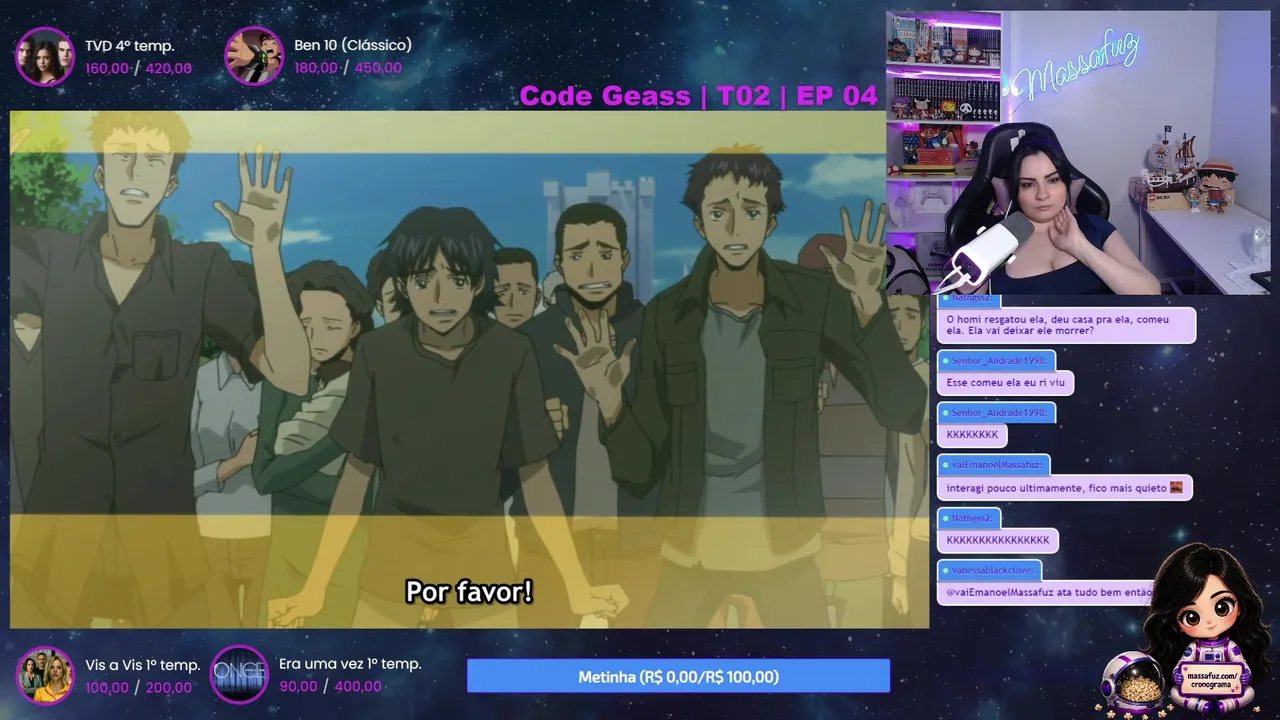The image size is (1280, 720).
Task: Click 'Vis a Vis 1º temp.' label
Action: pyautogui.click(x=143, y=664)
